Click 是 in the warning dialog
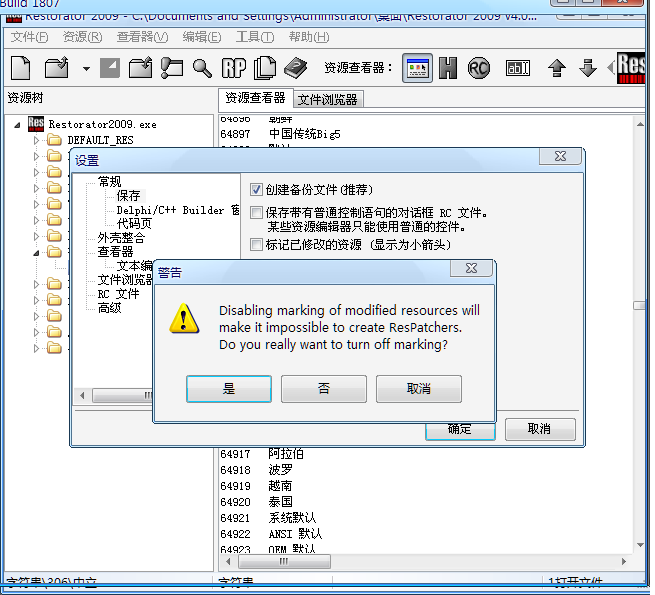Screen dimensions: 655x595 [229, 389]
